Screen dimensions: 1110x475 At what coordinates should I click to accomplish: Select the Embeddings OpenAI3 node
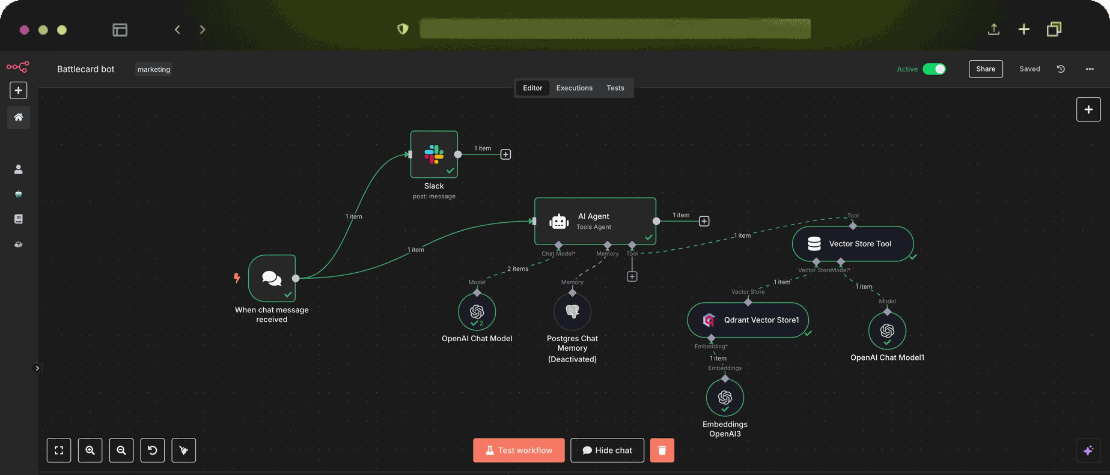point(725,397)
